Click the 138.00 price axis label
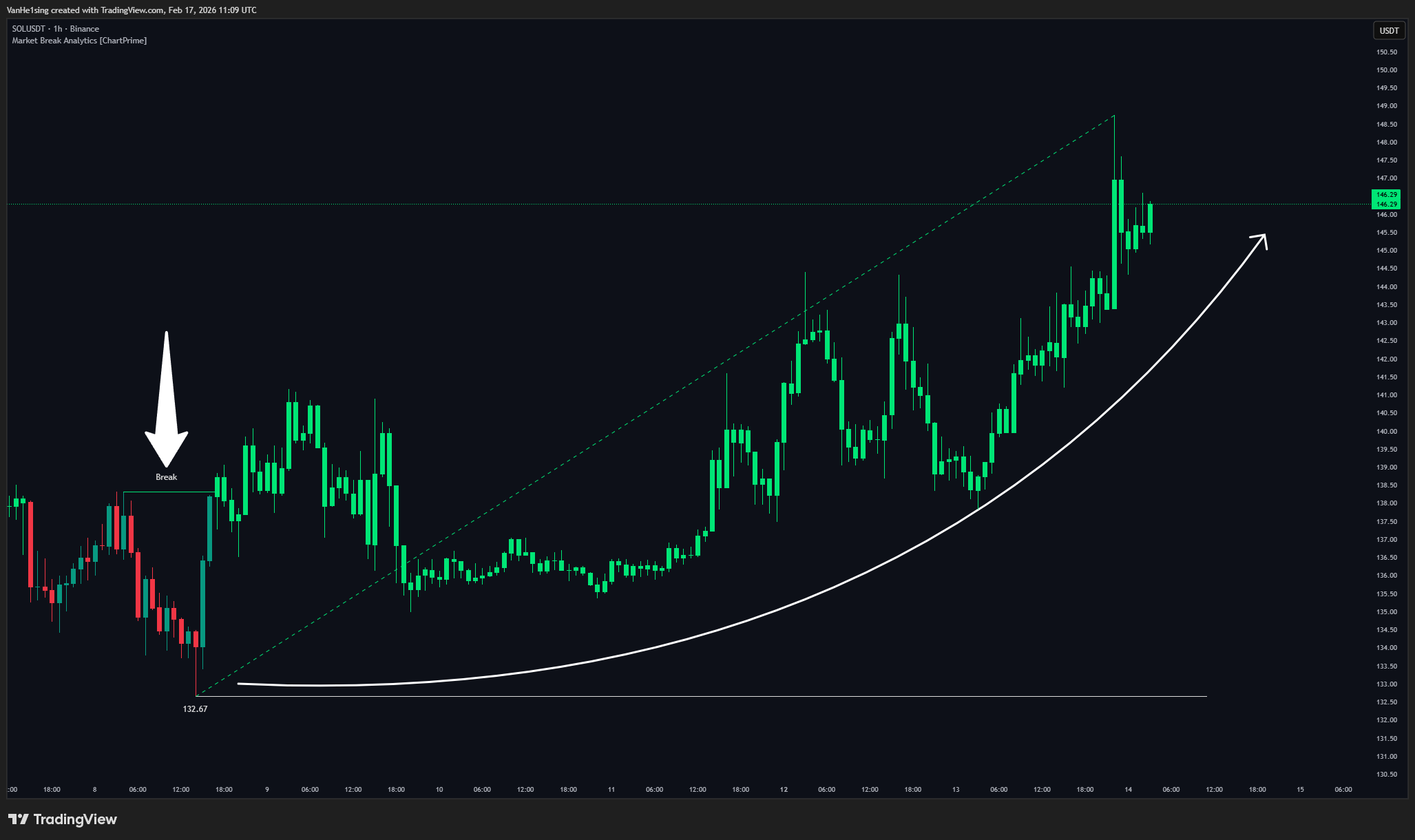This screenshot has height=840, width=1415. (x=1387, y=503)
